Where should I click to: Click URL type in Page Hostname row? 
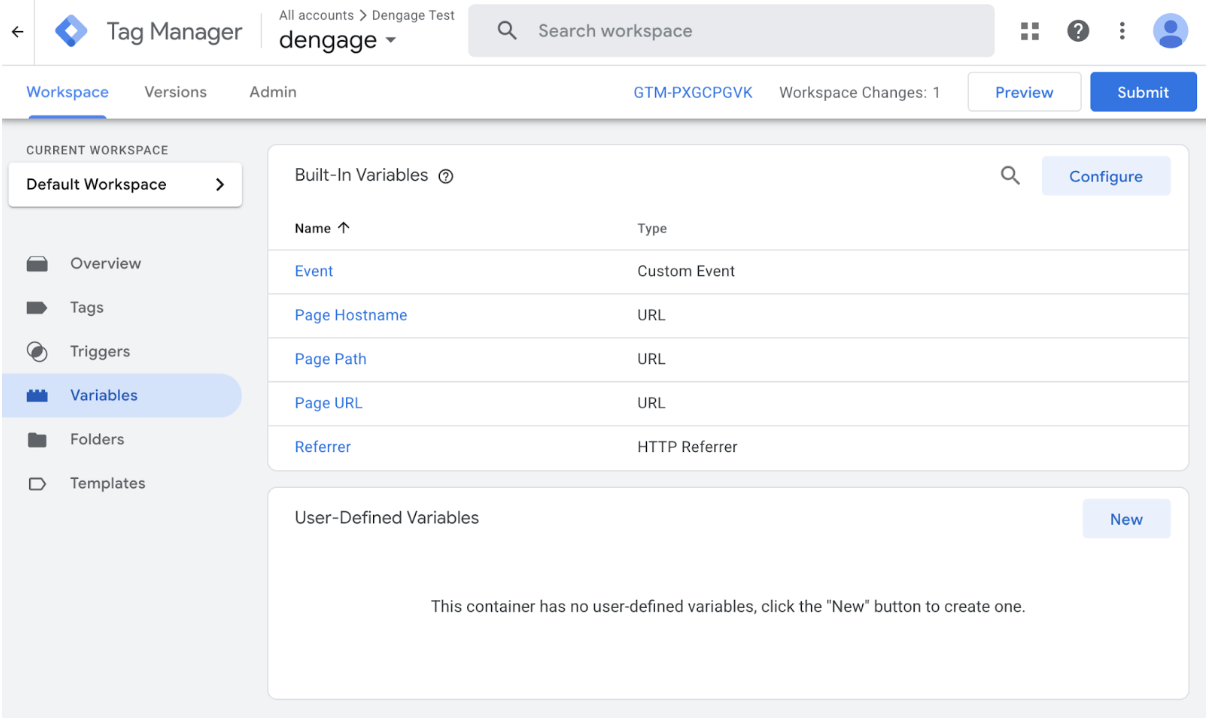(x=651, y=315)
